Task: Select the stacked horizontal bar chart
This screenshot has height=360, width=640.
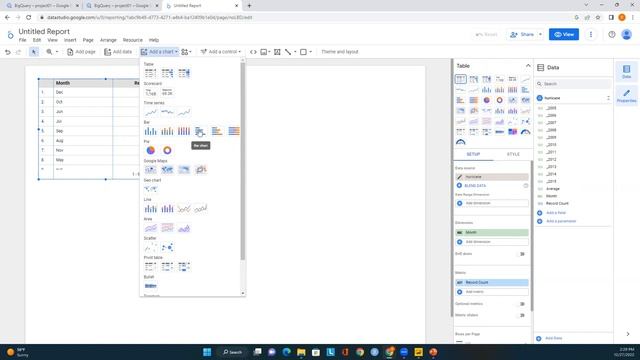Action: (217, 131)
